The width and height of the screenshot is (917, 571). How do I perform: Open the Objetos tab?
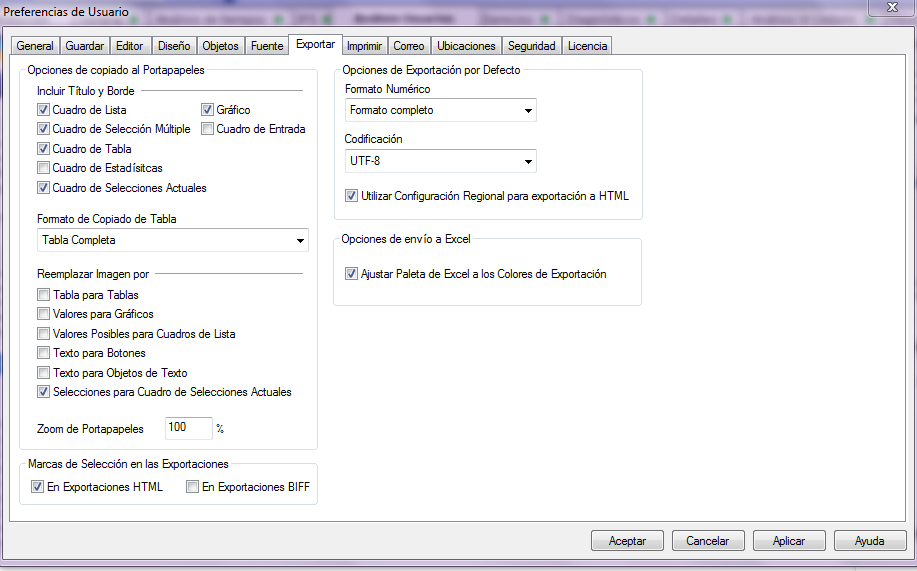point(220,46)
